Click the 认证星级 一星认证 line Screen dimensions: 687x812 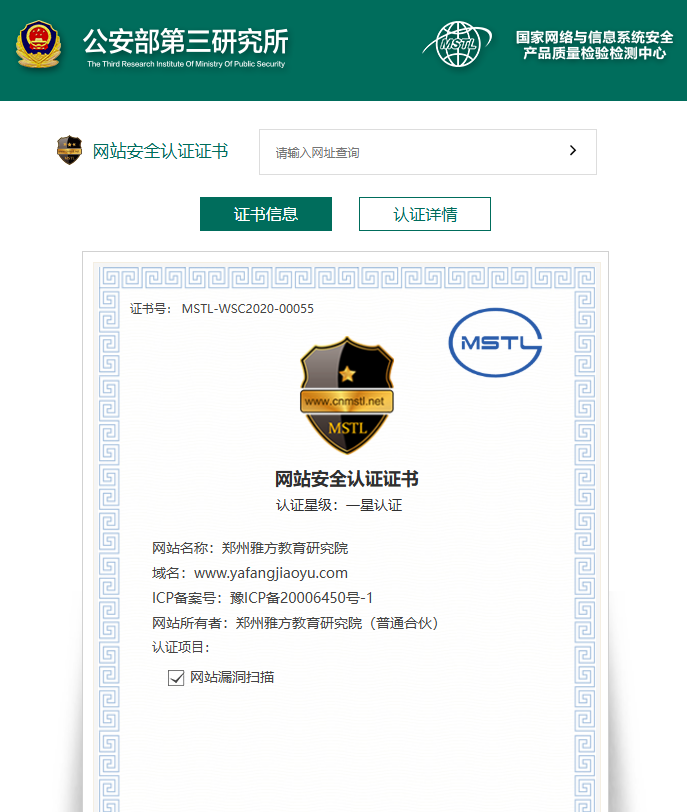(339, 505)
